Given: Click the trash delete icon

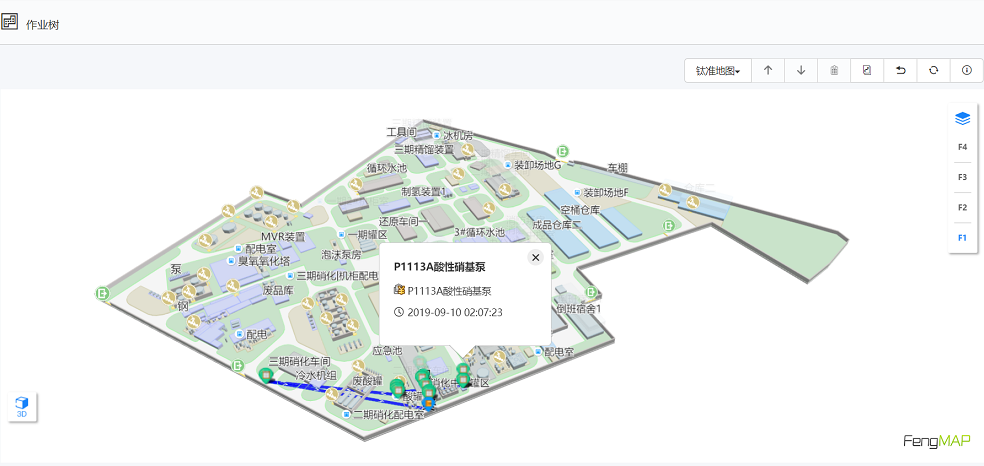Looking at the screenshot, I should click(x=834, y=70).
